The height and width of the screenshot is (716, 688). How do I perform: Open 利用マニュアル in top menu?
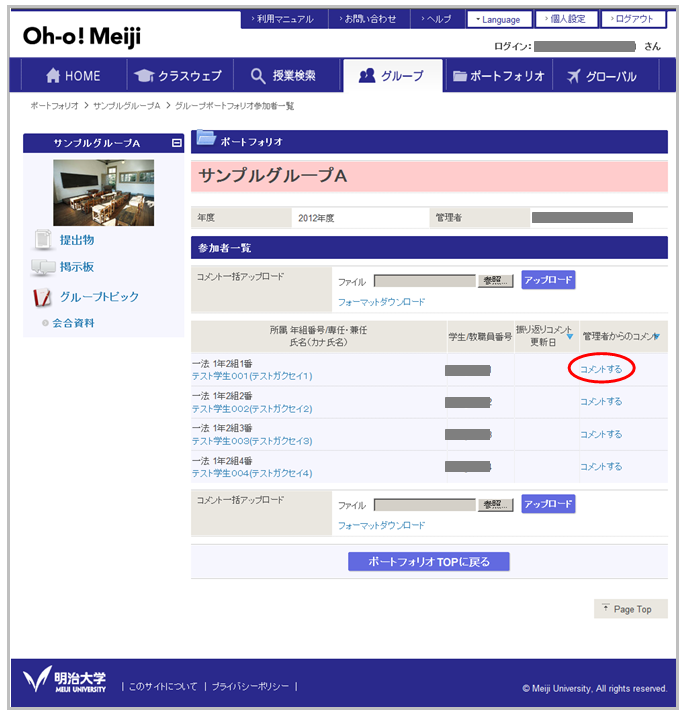pyautogui.click(x=284, y=19)
